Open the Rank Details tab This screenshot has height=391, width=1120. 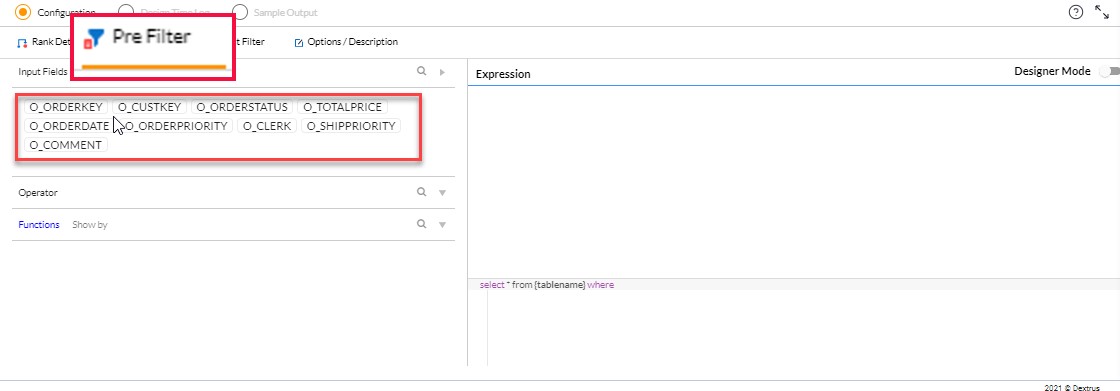(43, 42)
